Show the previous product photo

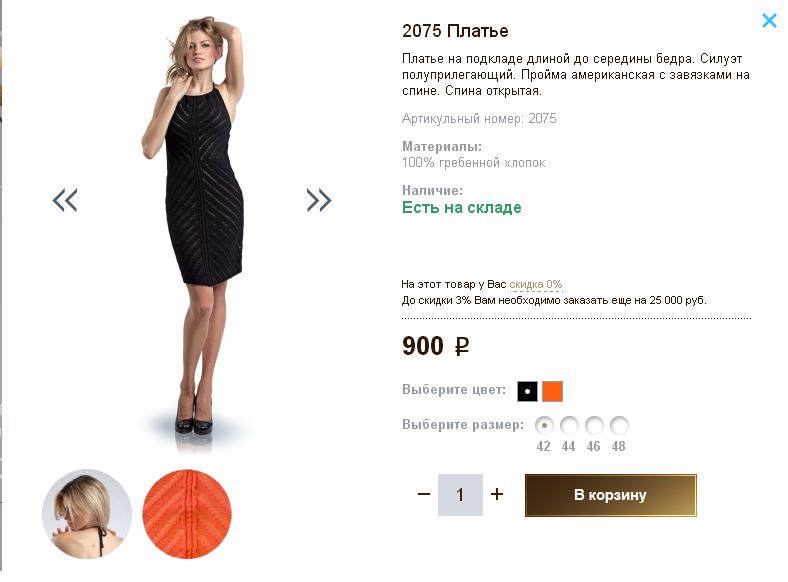tap(65, 200)
